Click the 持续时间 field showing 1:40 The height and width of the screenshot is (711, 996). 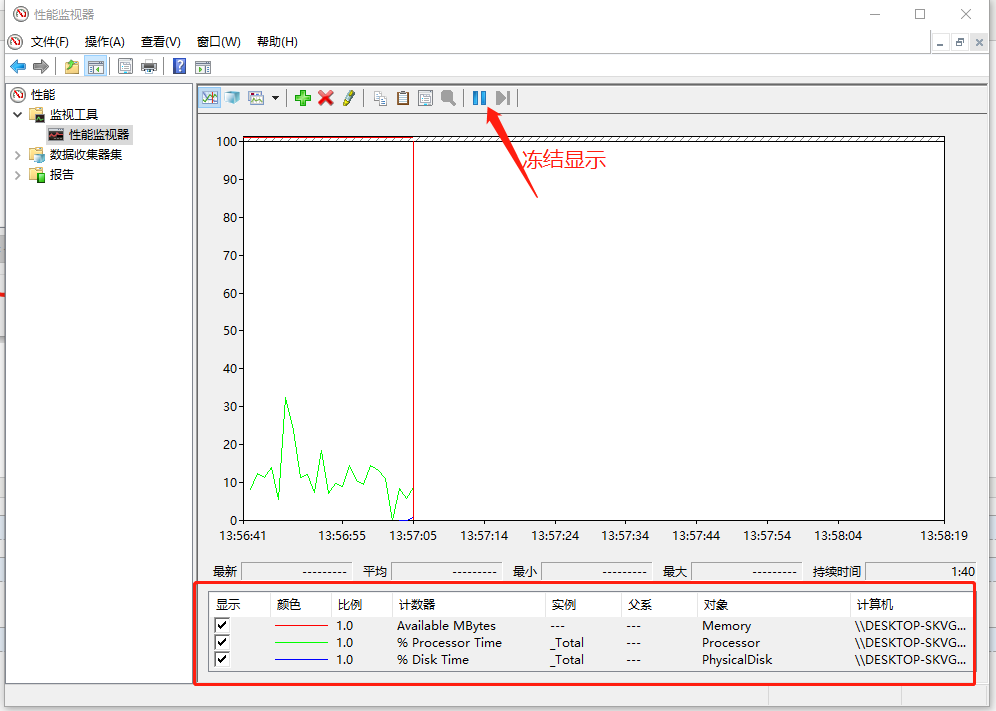tap(922, 571)
